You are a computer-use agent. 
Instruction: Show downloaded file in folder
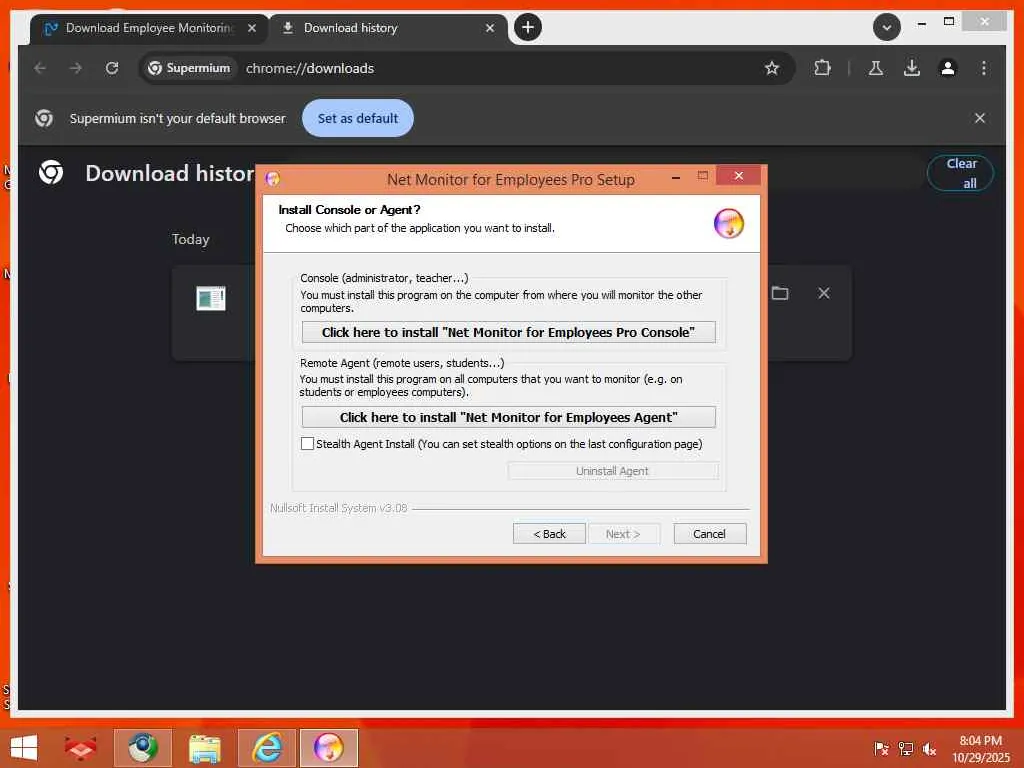click(x=780, y=293)
